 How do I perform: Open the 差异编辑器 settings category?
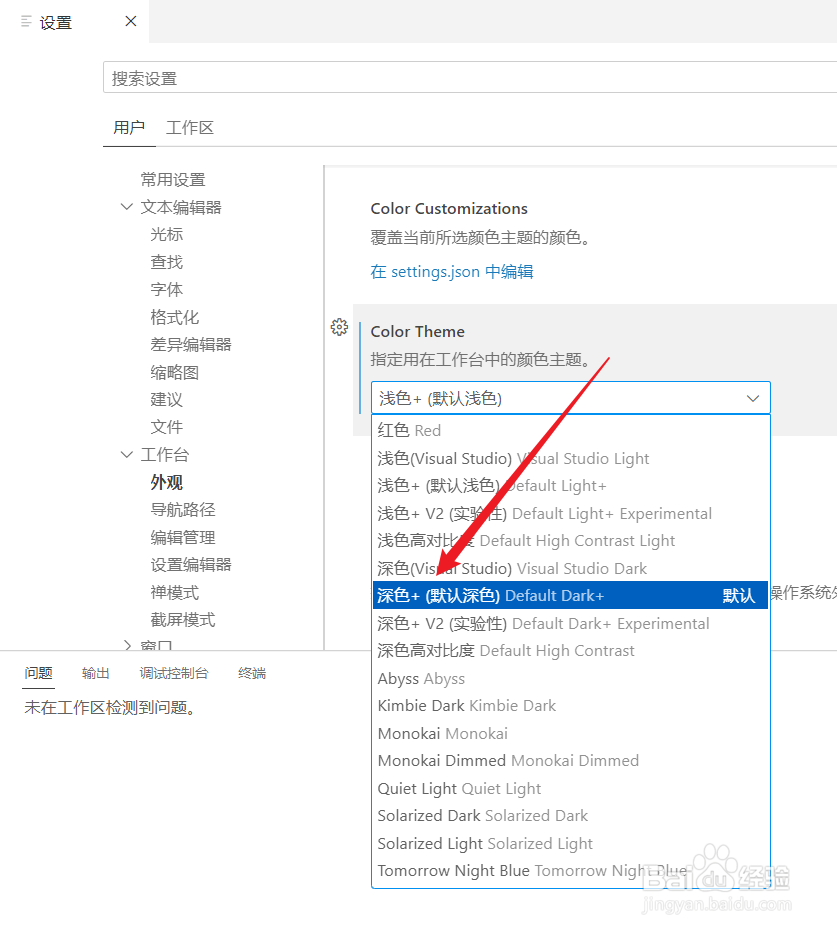click(190, 345)
